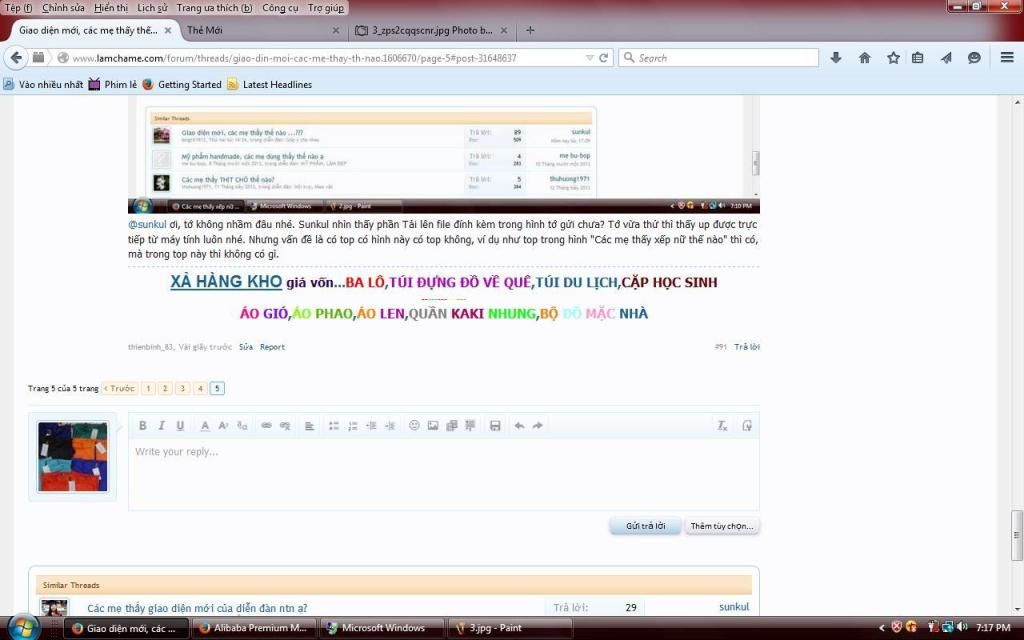Go to the Firefox home page icon
The image size is (1024, 640).
864,58
